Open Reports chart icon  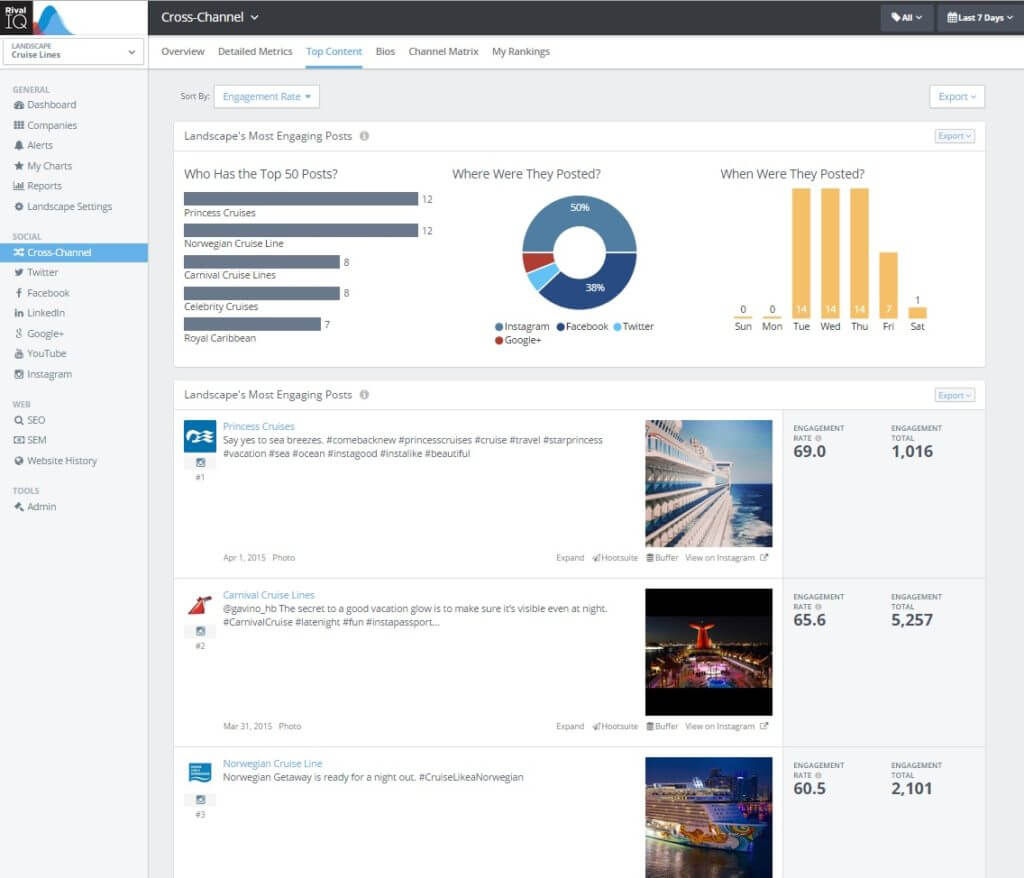18,186
